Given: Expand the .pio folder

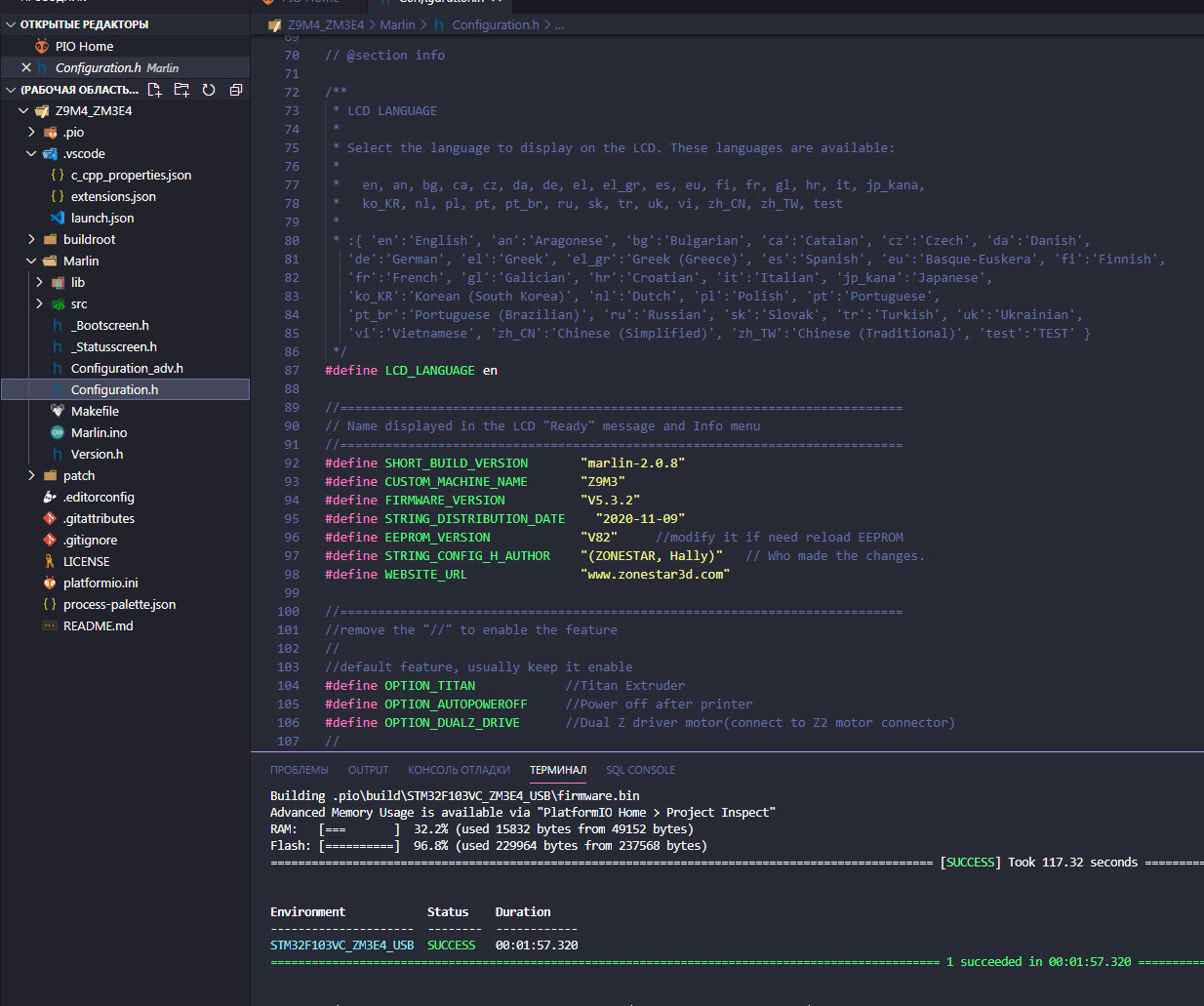Looking at the screenshot, I should pos(73,132).
